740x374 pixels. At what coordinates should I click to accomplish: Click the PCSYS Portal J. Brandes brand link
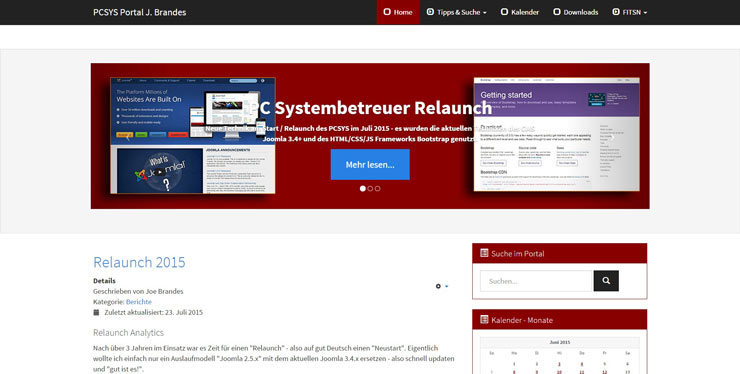click(140, 12)
